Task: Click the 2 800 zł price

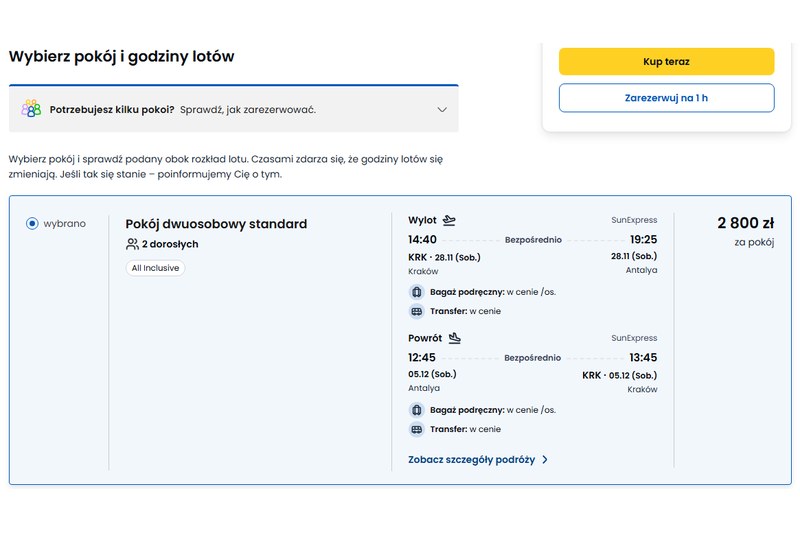Action: coord(745,223)
